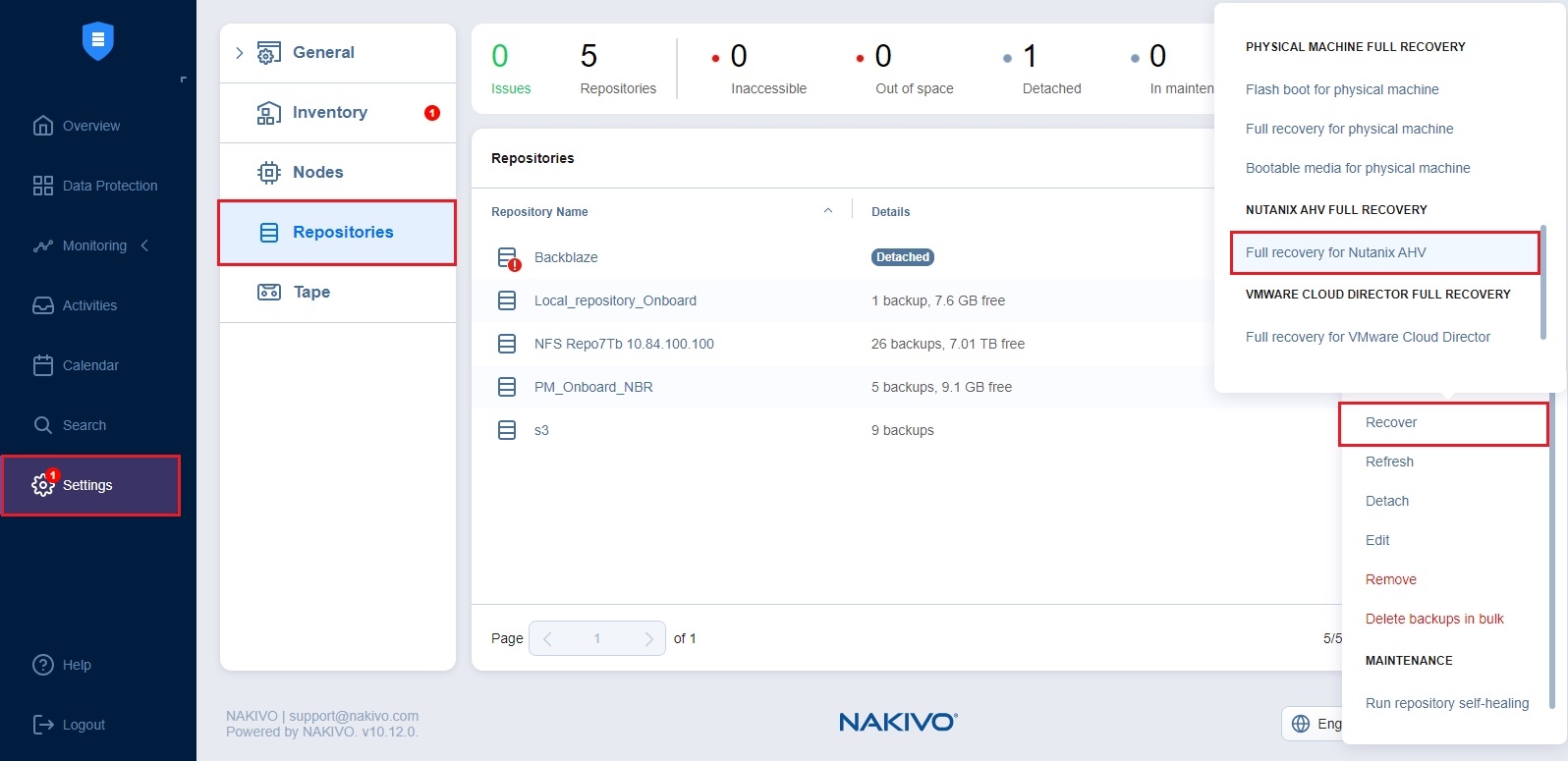
Task: Choose Full recovery for Nutanix AHV
Action: click(1335, 252)
